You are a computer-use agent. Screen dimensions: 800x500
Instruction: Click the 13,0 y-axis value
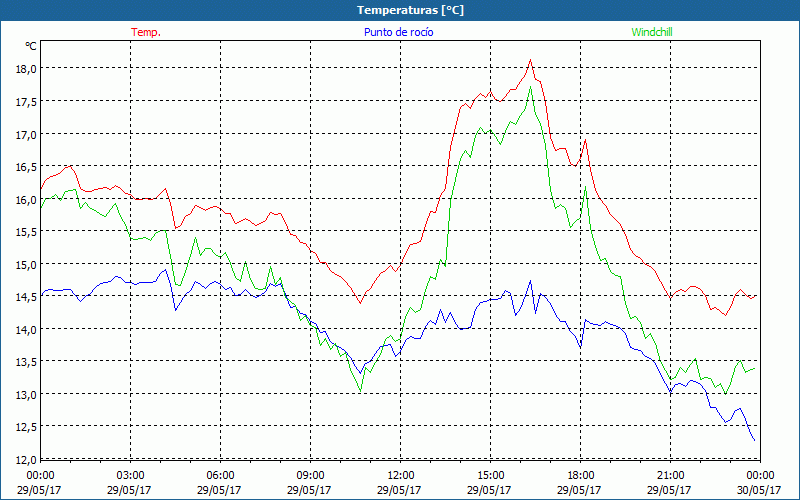pos(26,395)
